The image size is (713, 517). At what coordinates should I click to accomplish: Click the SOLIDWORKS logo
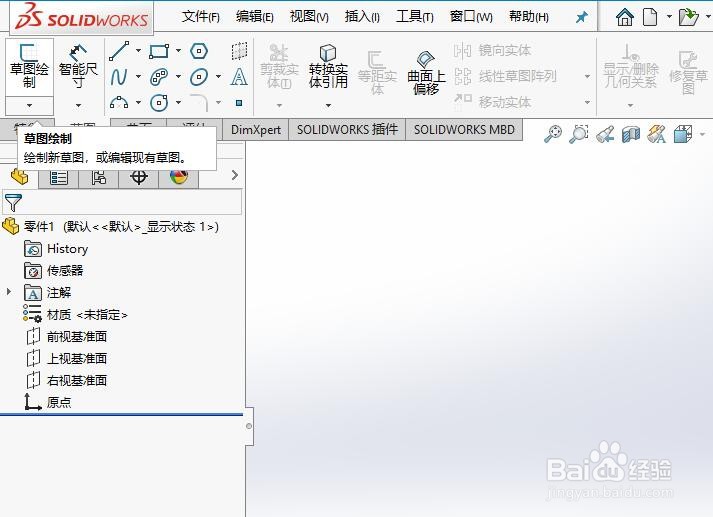[x=82, y=16]
